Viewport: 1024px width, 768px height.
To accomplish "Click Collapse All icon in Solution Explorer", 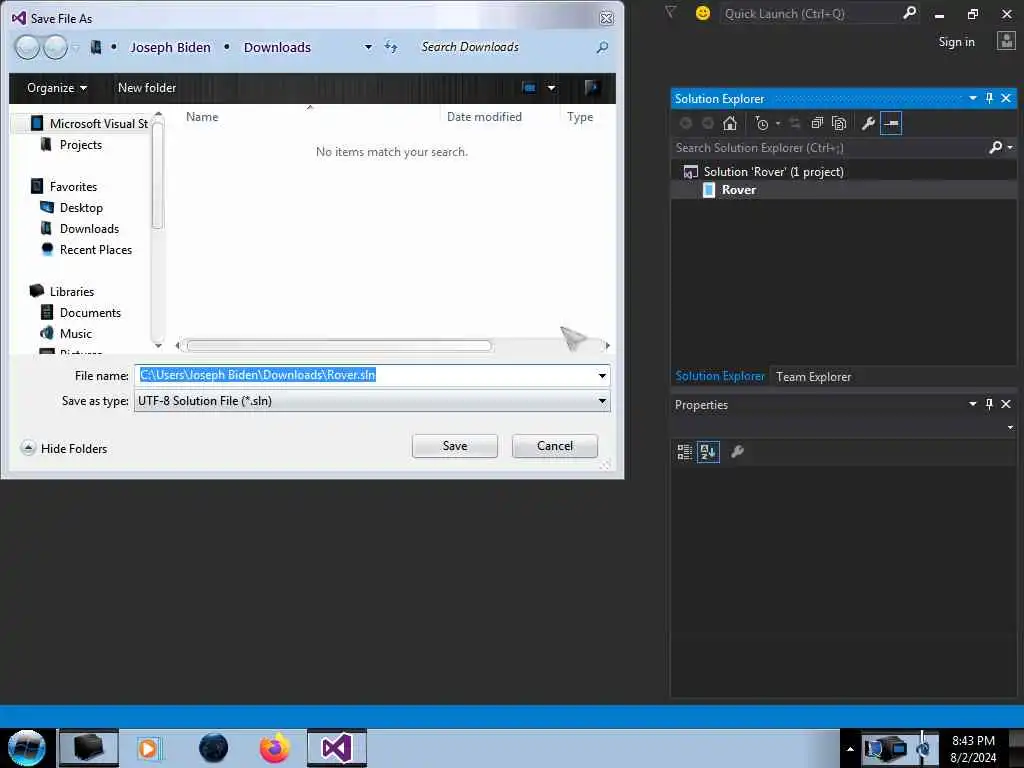I will pyautogui.click(x=817, y=123).
